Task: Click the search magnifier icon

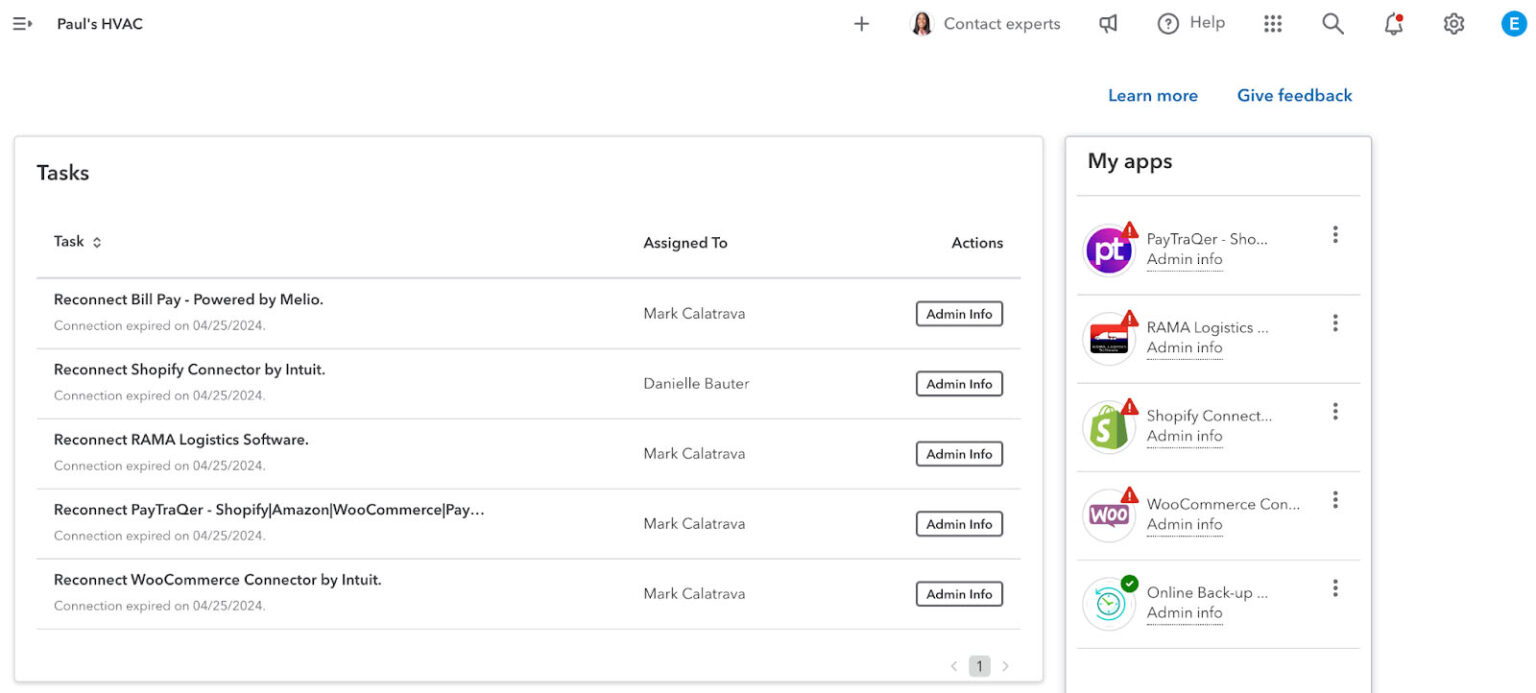Action: click(x=1333, y=23)
